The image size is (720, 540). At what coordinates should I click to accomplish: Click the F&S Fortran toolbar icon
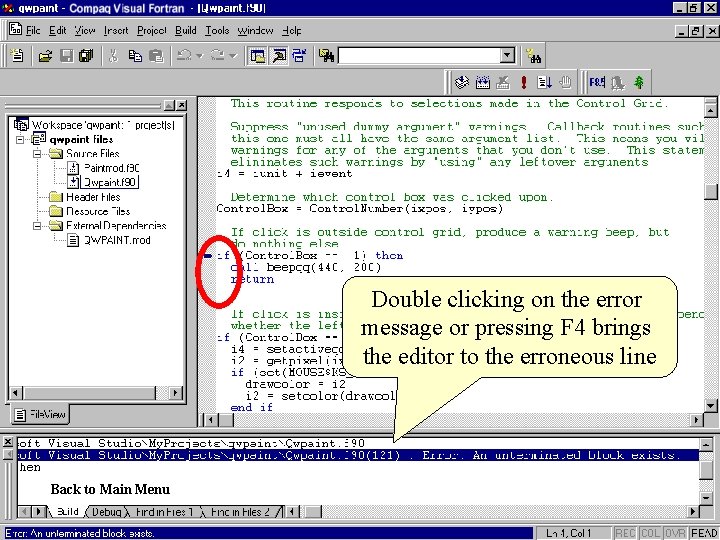(597, 82)
